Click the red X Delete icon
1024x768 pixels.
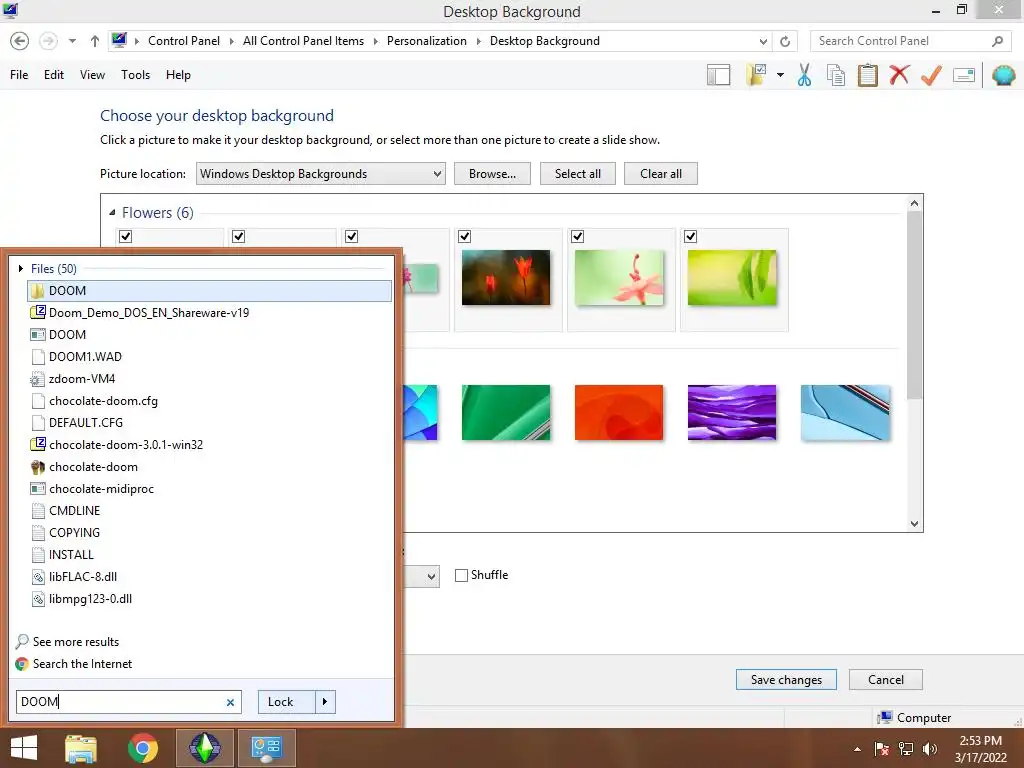(899, 74)
